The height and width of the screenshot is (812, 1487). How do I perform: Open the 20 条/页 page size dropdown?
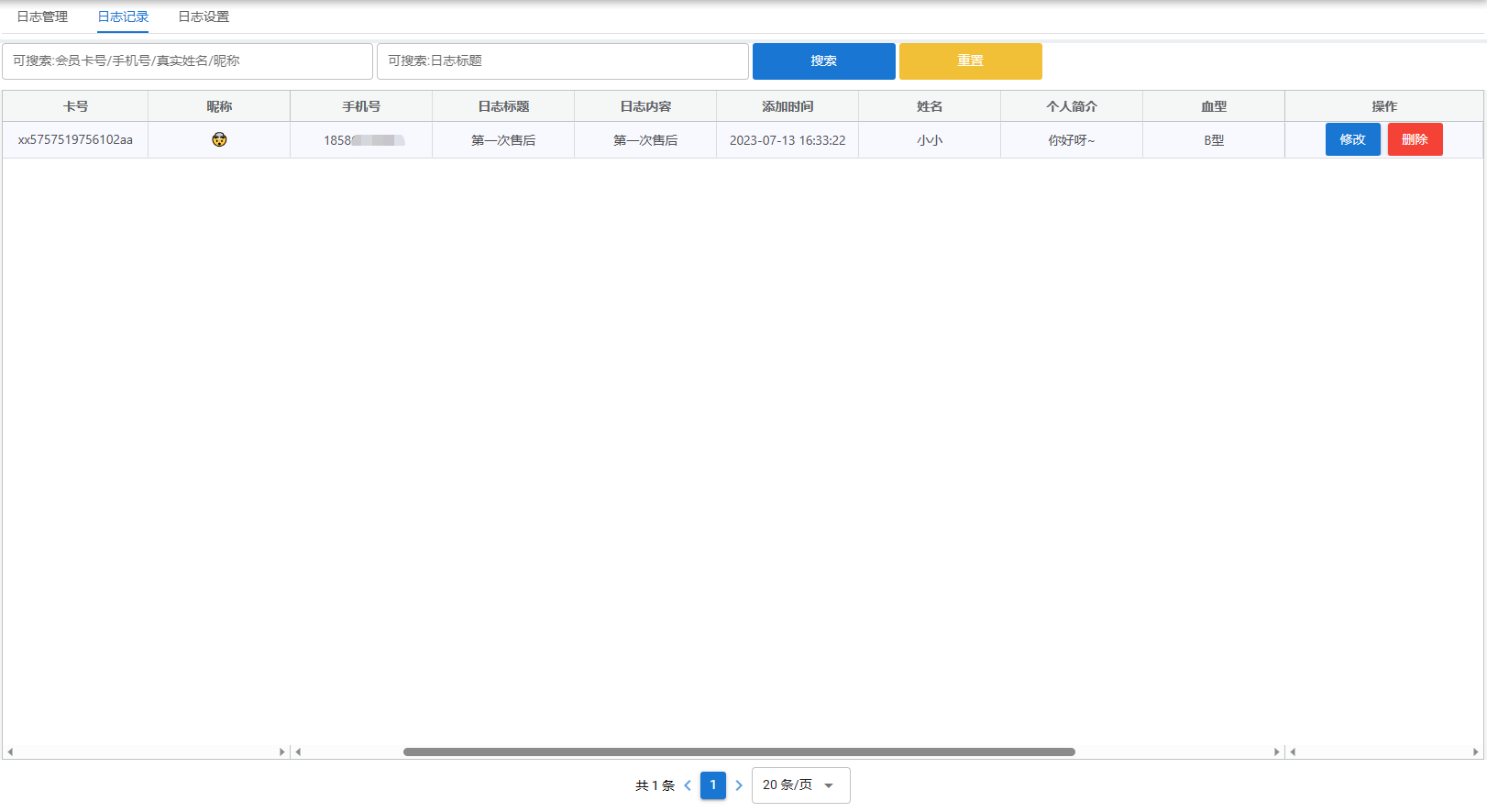click(x=801, y=785)
